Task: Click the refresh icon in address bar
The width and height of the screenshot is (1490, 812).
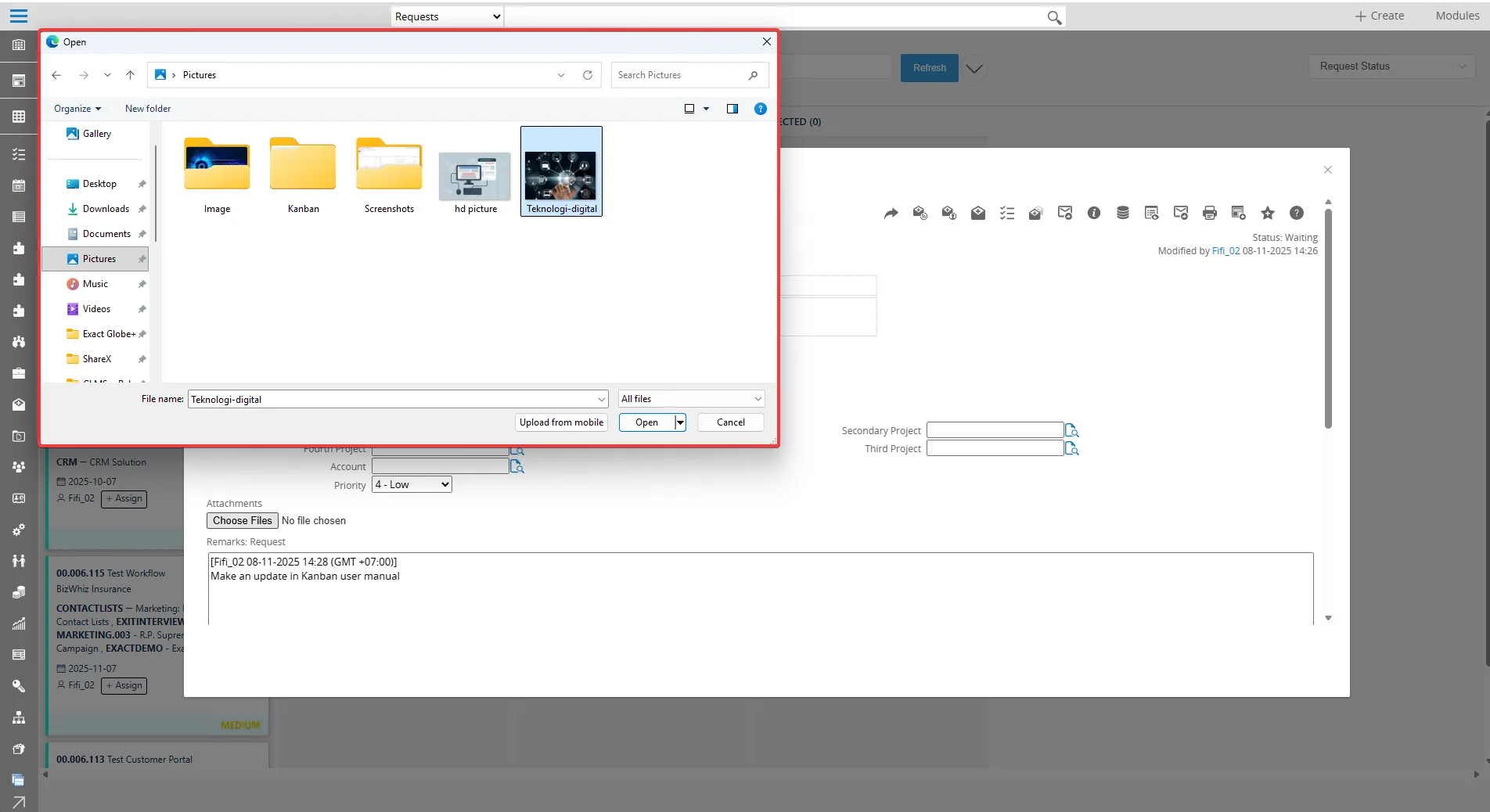Action: pos(587,75)
